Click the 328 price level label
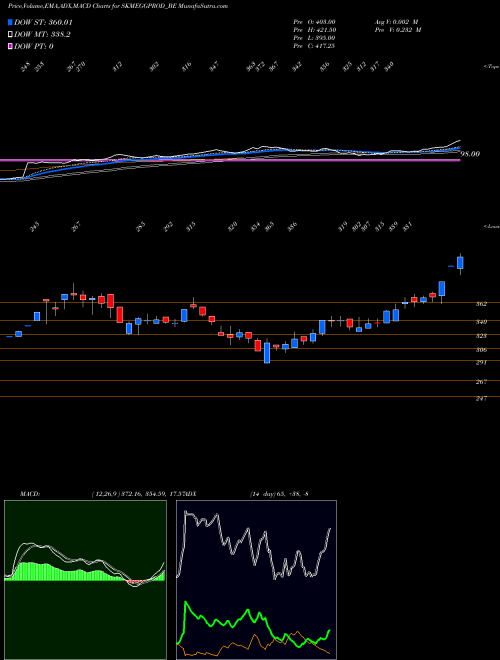Screen dimensions: 500x660 [x=482, y=336]
